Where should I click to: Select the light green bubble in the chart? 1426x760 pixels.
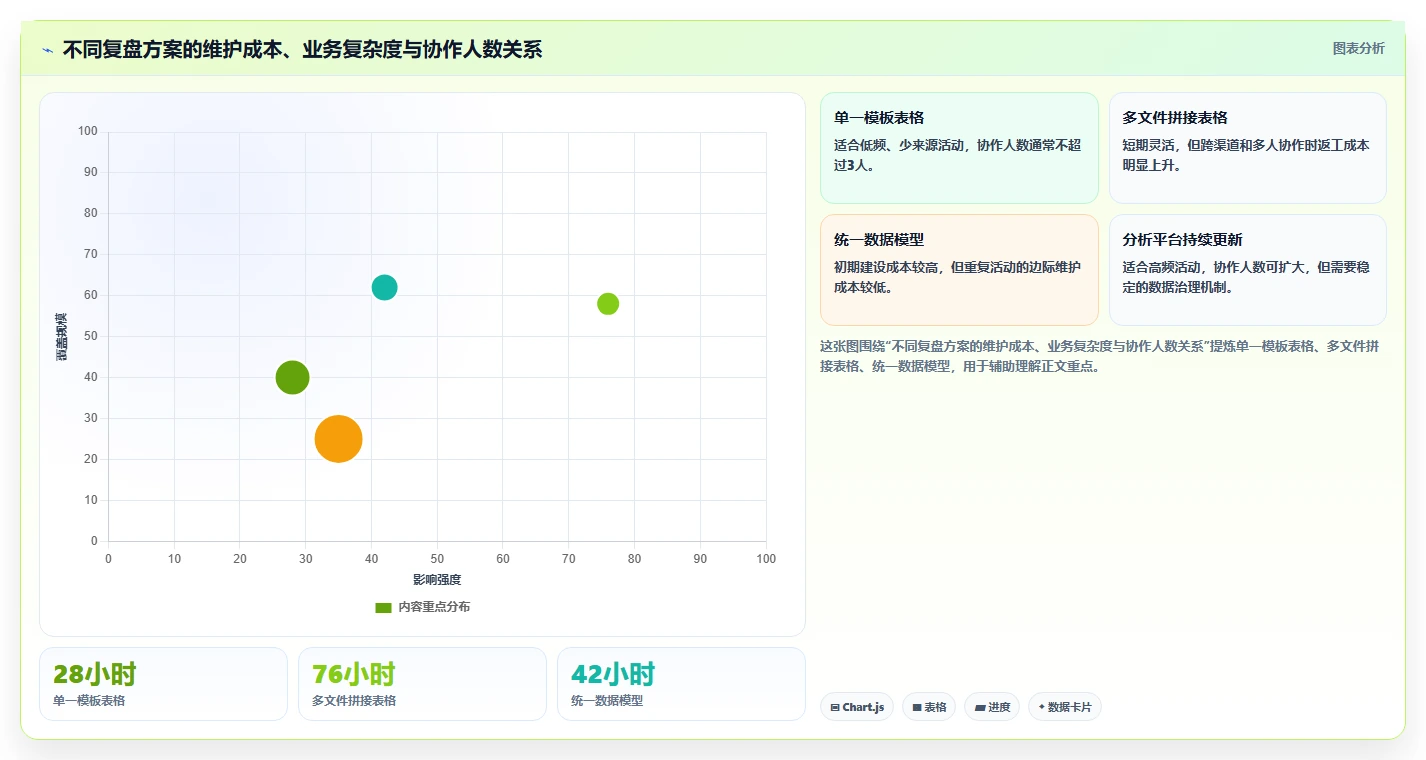[x=608, y=303]
